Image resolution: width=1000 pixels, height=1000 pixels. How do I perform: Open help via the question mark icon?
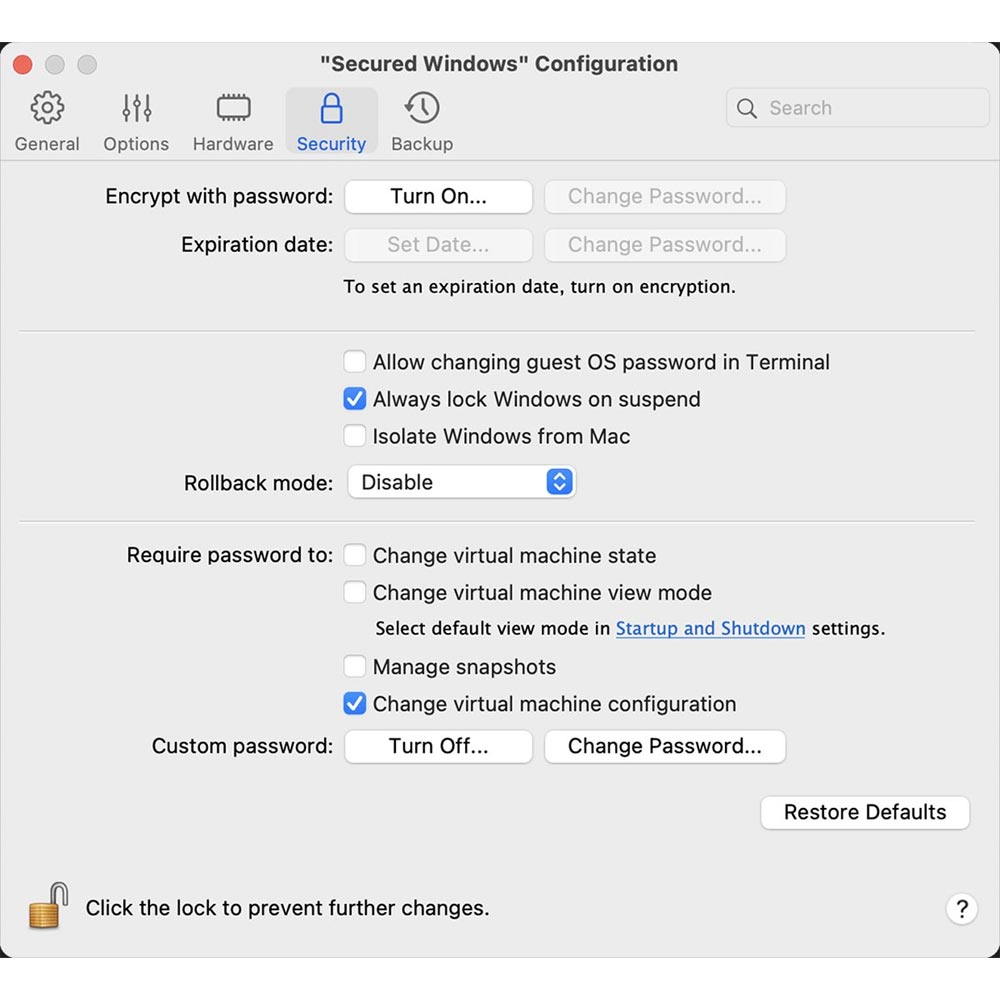[962, 910]
